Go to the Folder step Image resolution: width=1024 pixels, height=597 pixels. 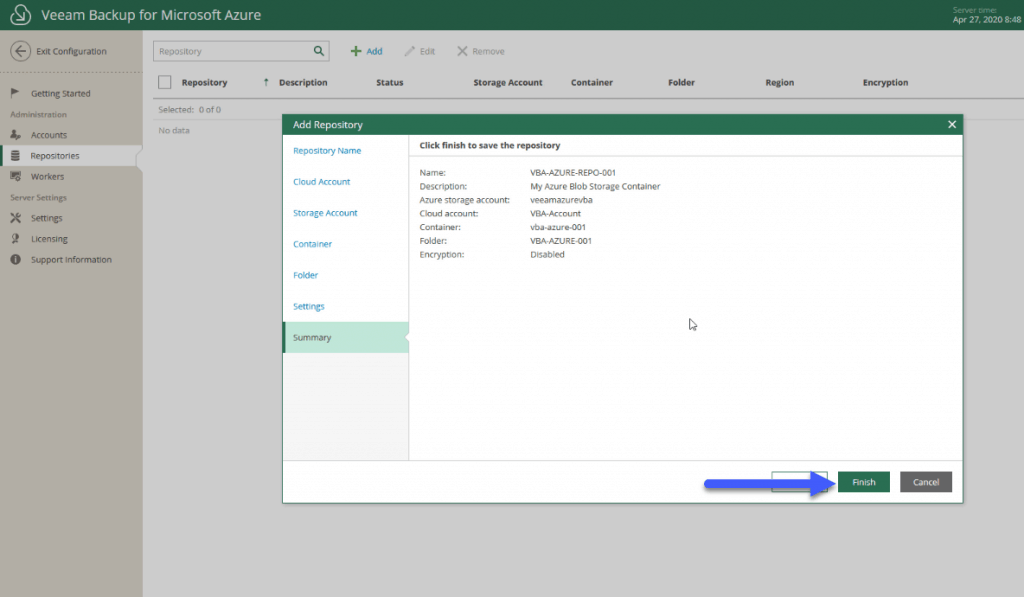[x=306, y=275]
